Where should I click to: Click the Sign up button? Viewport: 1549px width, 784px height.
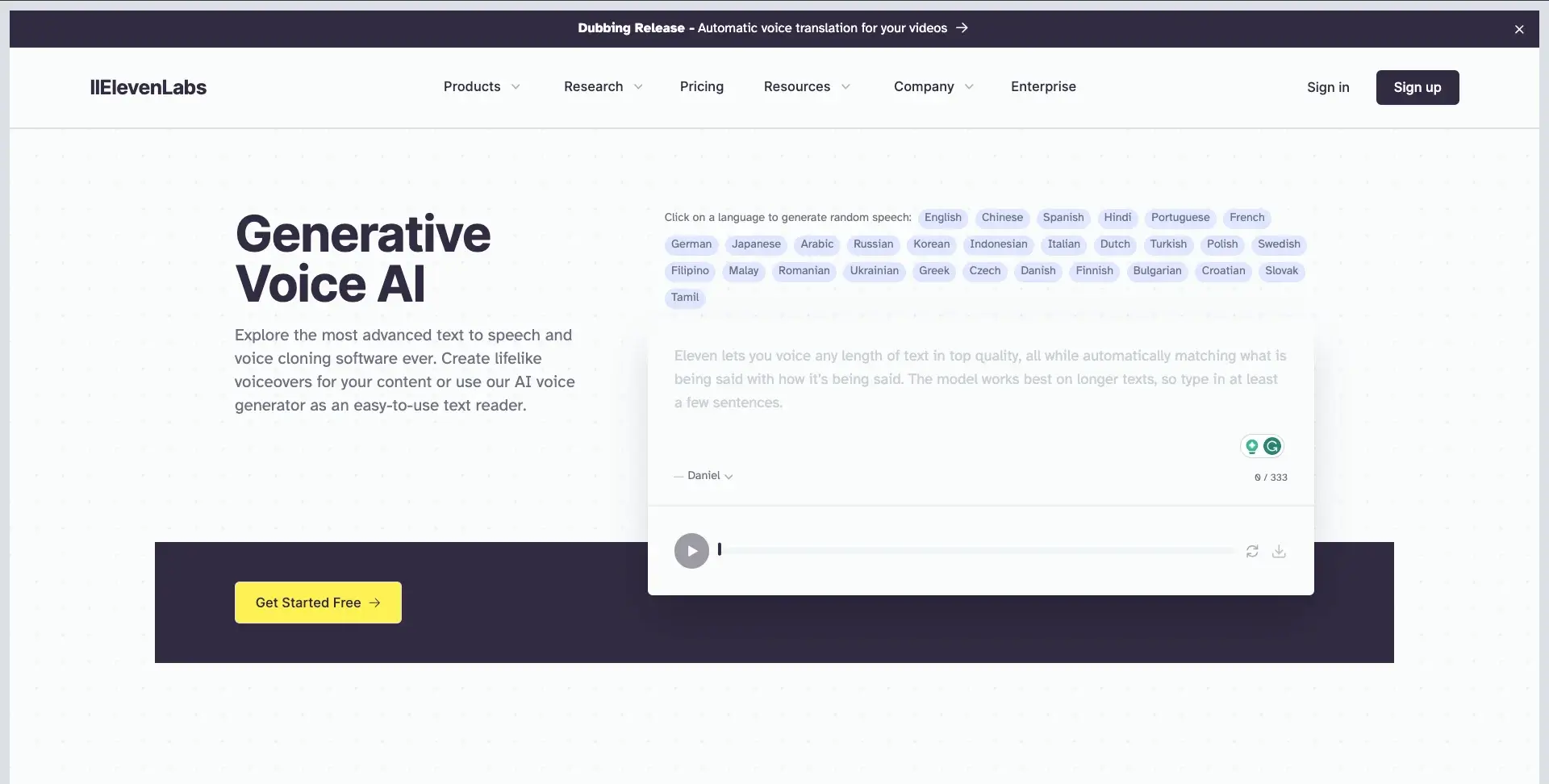tap(1417, 87)
